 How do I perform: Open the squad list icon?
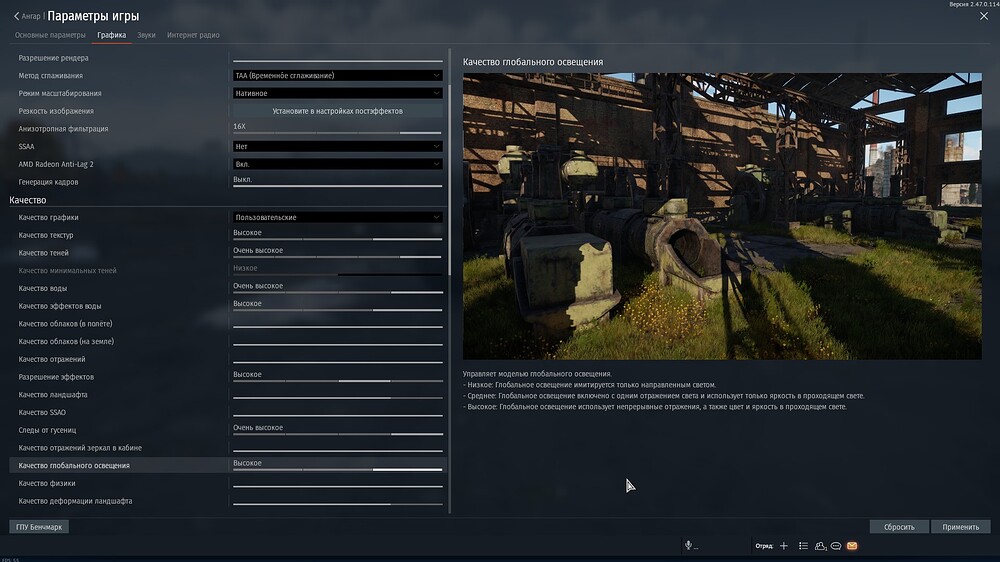803,546
